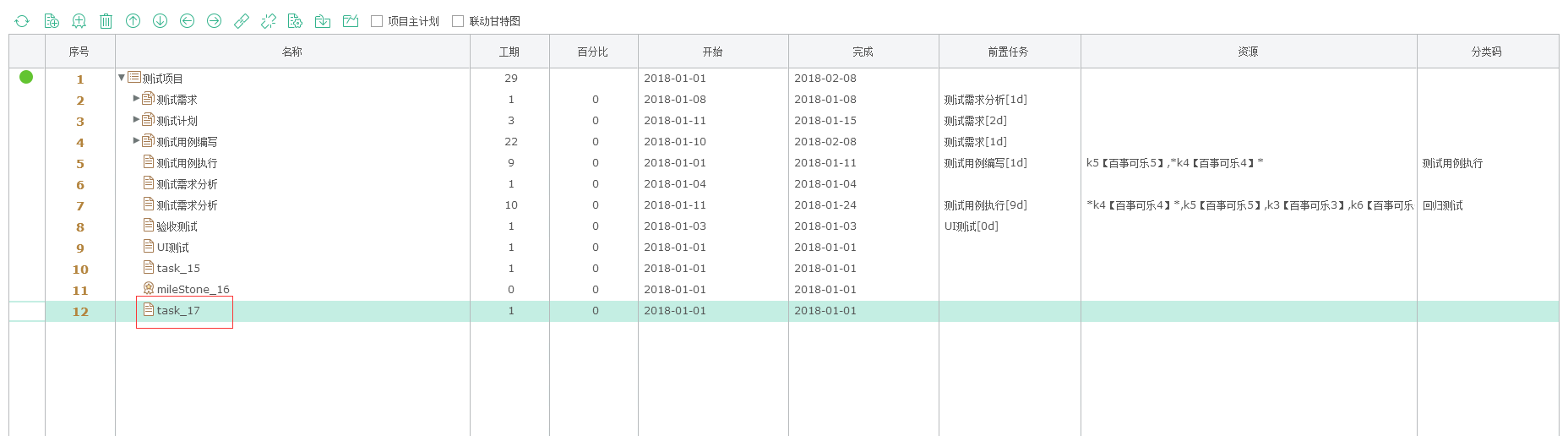Click the trash delete icon

pyautogui.click(x=106, y=21)
